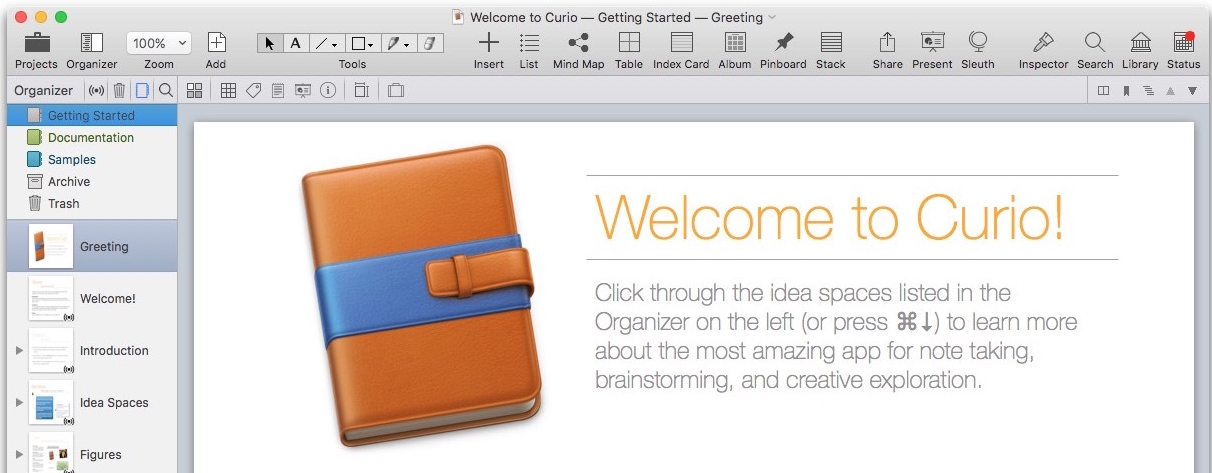The width and height of the screenshot is (1212, 473).
Task: Click the tag icon in secondary bar
Action: [253, 90]
